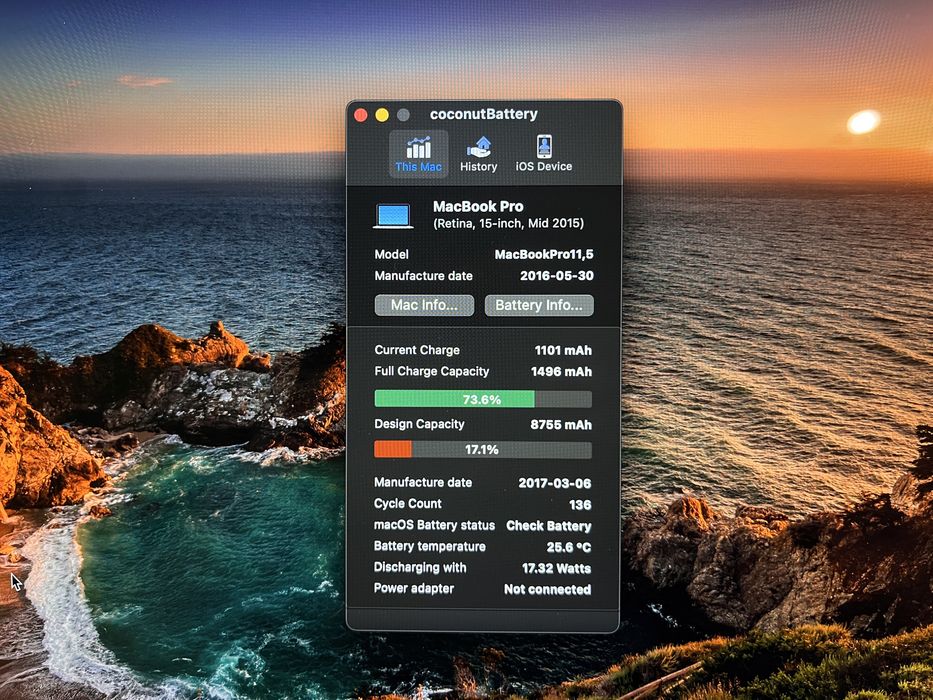
Task: Click the Discharging with label
Action: [420, 567]
